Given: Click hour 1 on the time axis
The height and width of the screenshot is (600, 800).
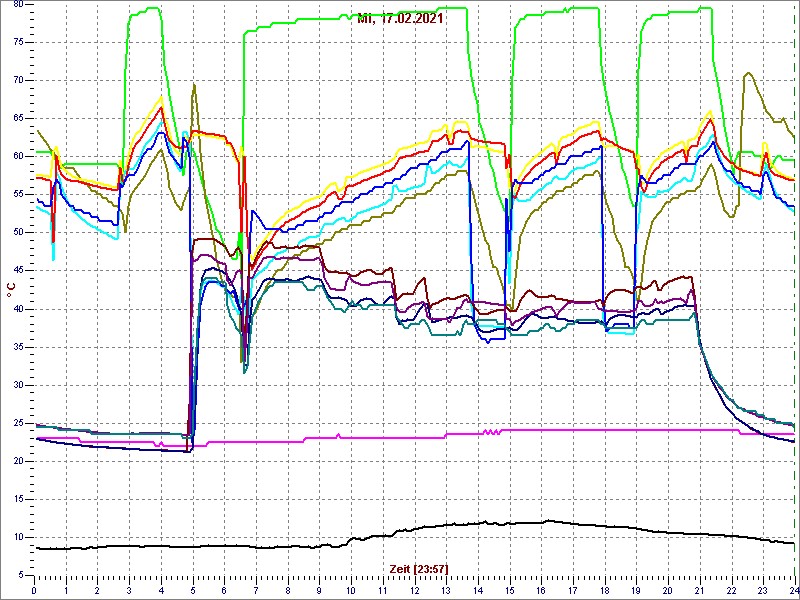Looking at the screenshot, I should pos(66,590).
